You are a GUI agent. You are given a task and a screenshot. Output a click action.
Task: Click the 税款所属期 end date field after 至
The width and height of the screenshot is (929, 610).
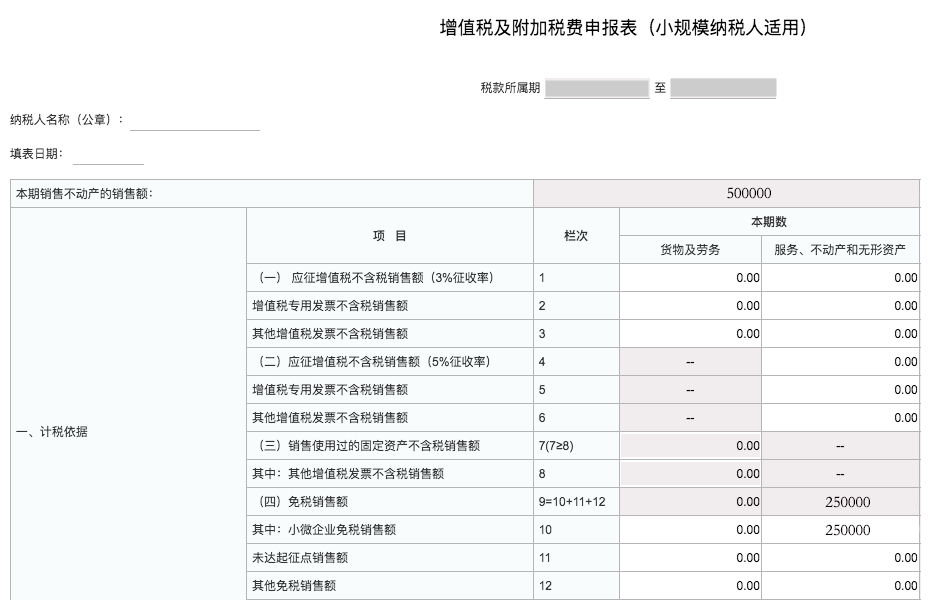723,88
